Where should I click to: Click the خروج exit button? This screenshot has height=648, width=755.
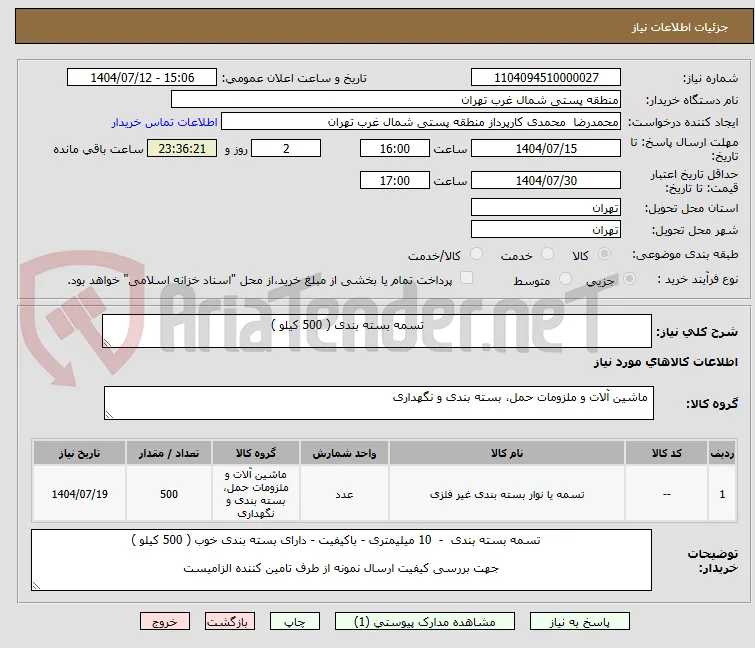pyautogui.click(x=165, y=622)
